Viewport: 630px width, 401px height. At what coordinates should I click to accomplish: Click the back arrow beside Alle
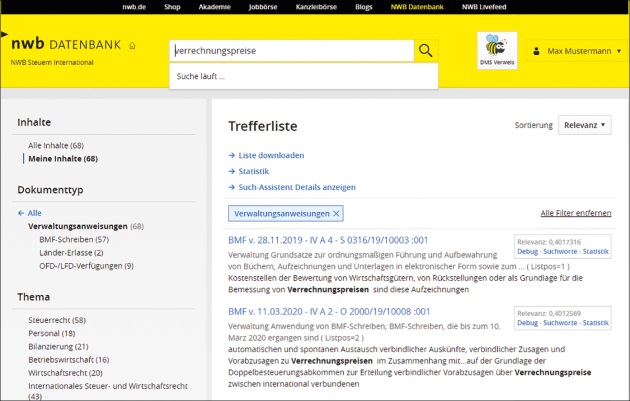(21, 213)
